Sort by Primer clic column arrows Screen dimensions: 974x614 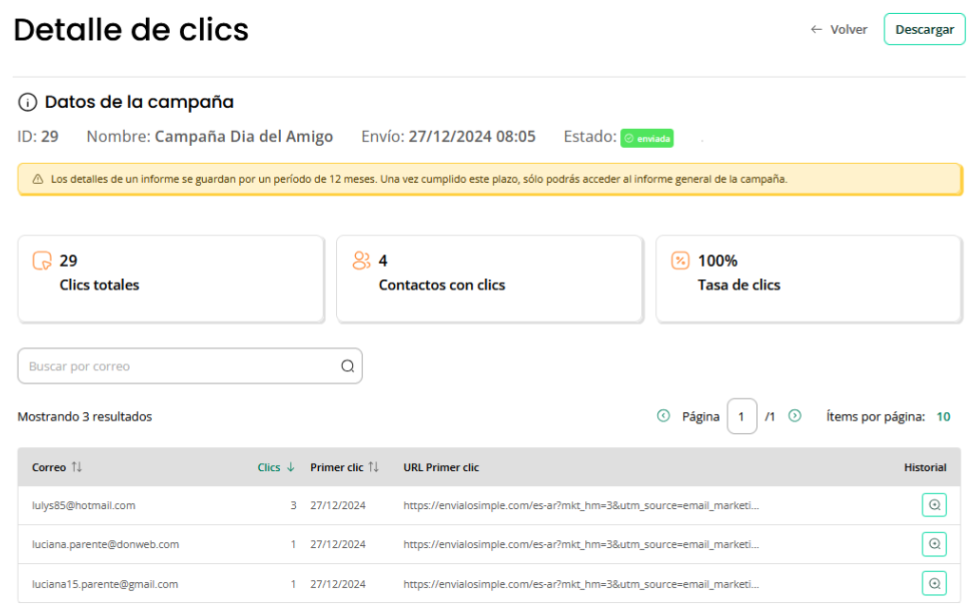(x=373, y=467)
